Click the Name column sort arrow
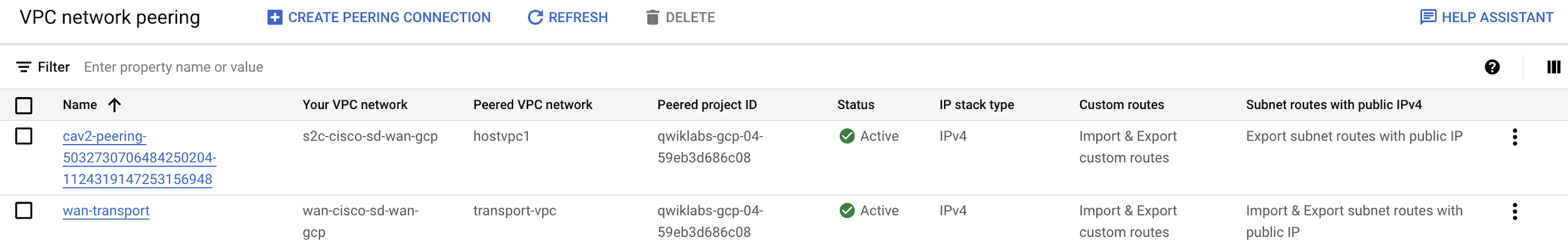This screenshot has width=1568, height=245. click(114, 105)
